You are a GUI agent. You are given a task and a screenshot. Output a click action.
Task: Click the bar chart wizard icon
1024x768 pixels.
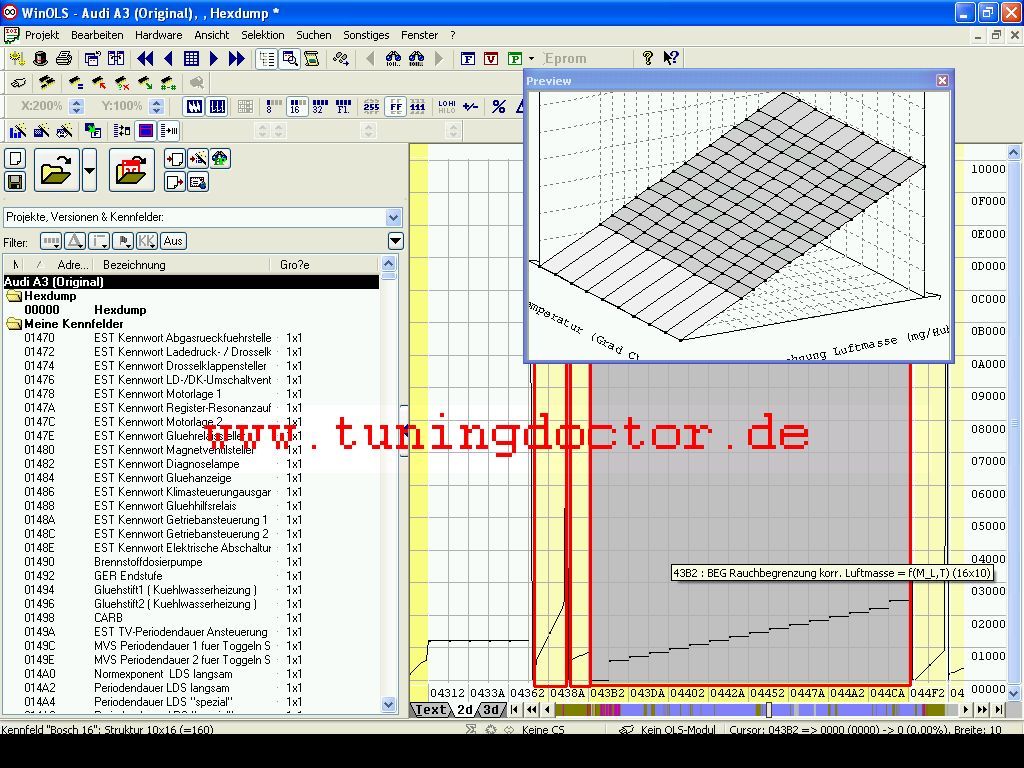coord(18,131)
